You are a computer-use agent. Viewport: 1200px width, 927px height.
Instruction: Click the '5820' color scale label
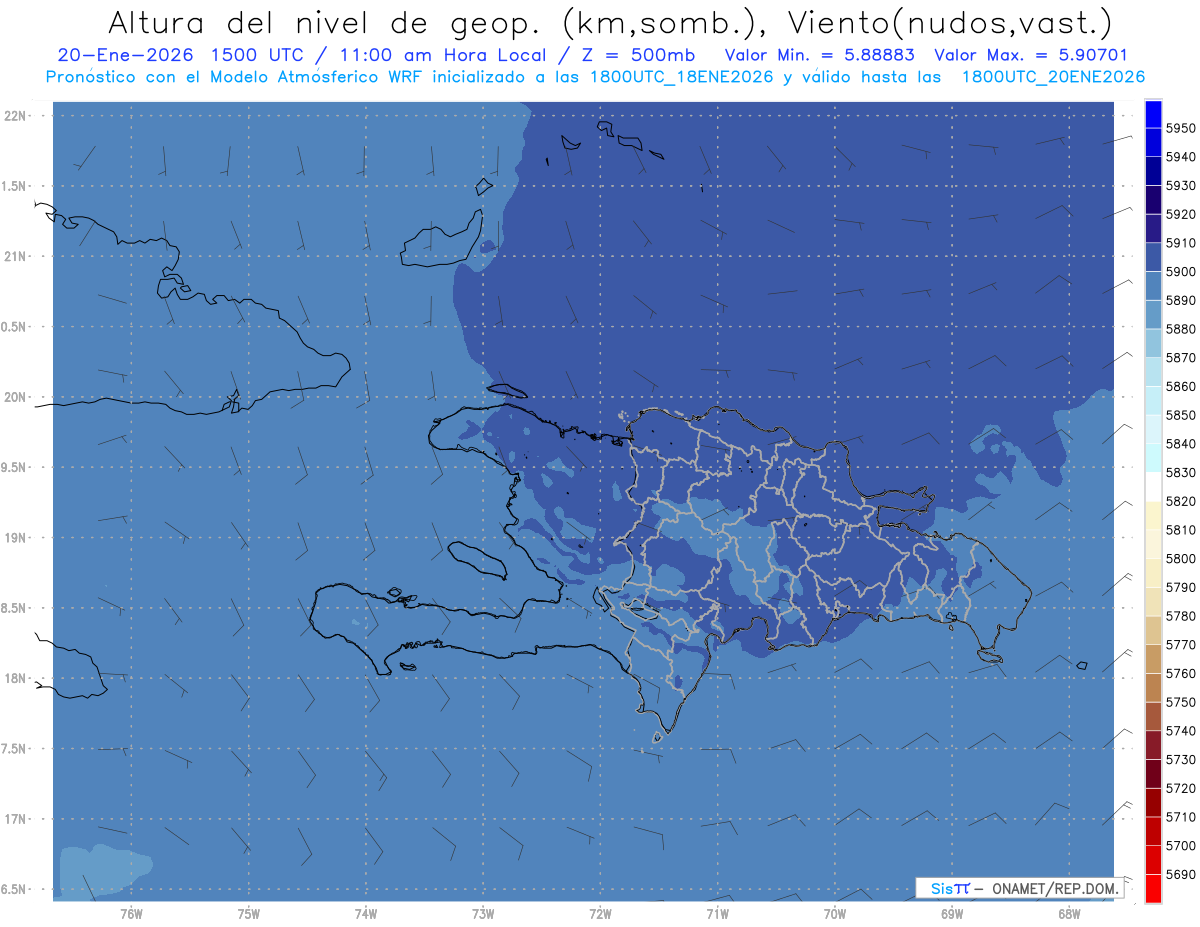[1181, 501]
